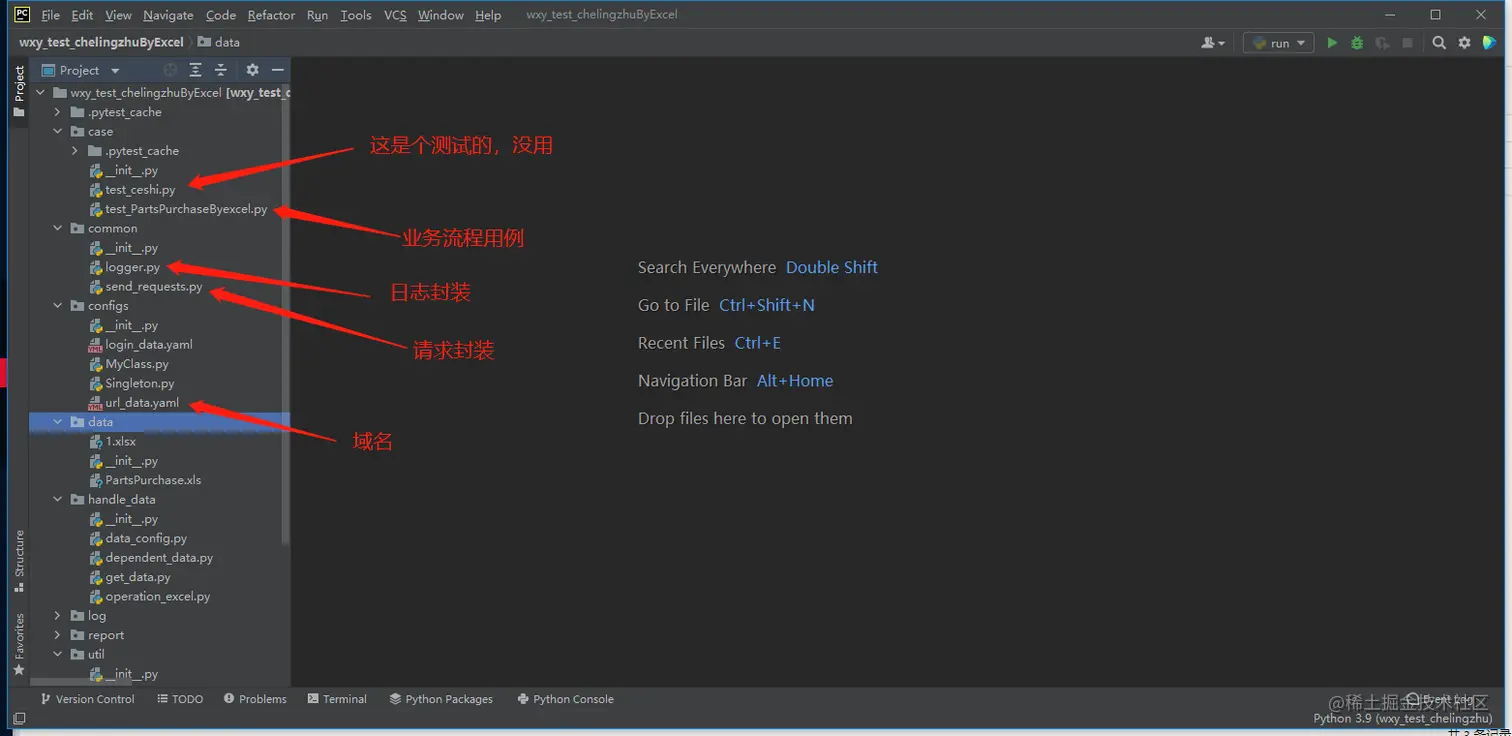Toggle the Project tool window side tab

coord(19,92)
